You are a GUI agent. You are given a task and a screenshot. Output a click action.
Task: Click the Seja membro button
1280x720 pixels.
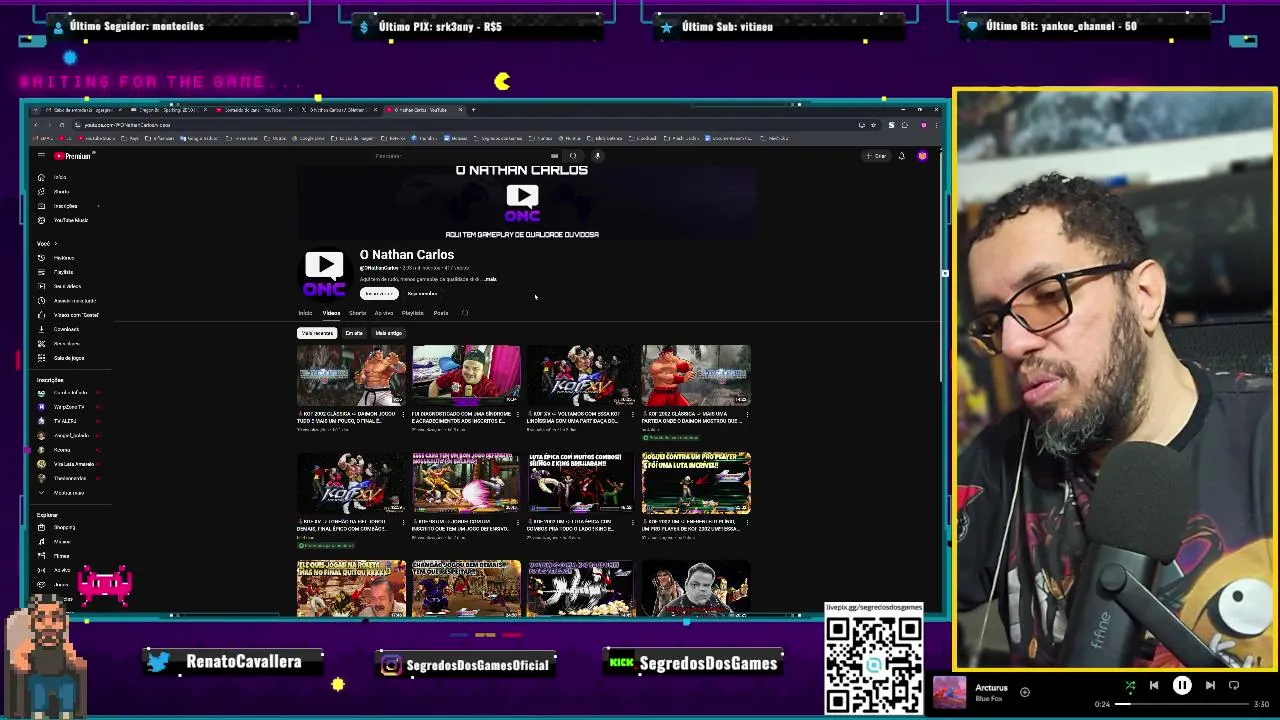tap(422, 294)
